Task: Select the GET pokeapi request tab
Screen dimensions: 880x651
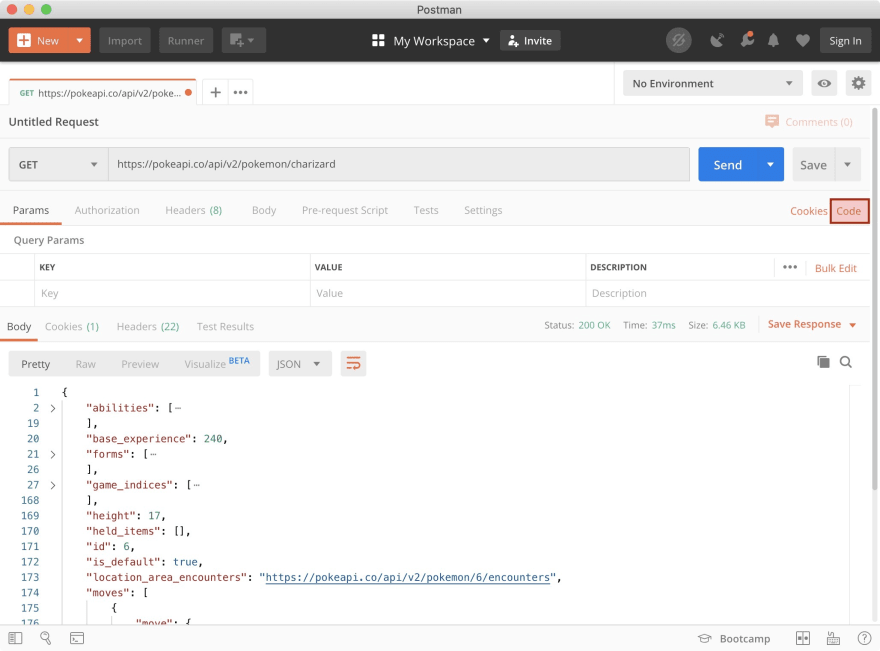Action: [x=103, y=93]
